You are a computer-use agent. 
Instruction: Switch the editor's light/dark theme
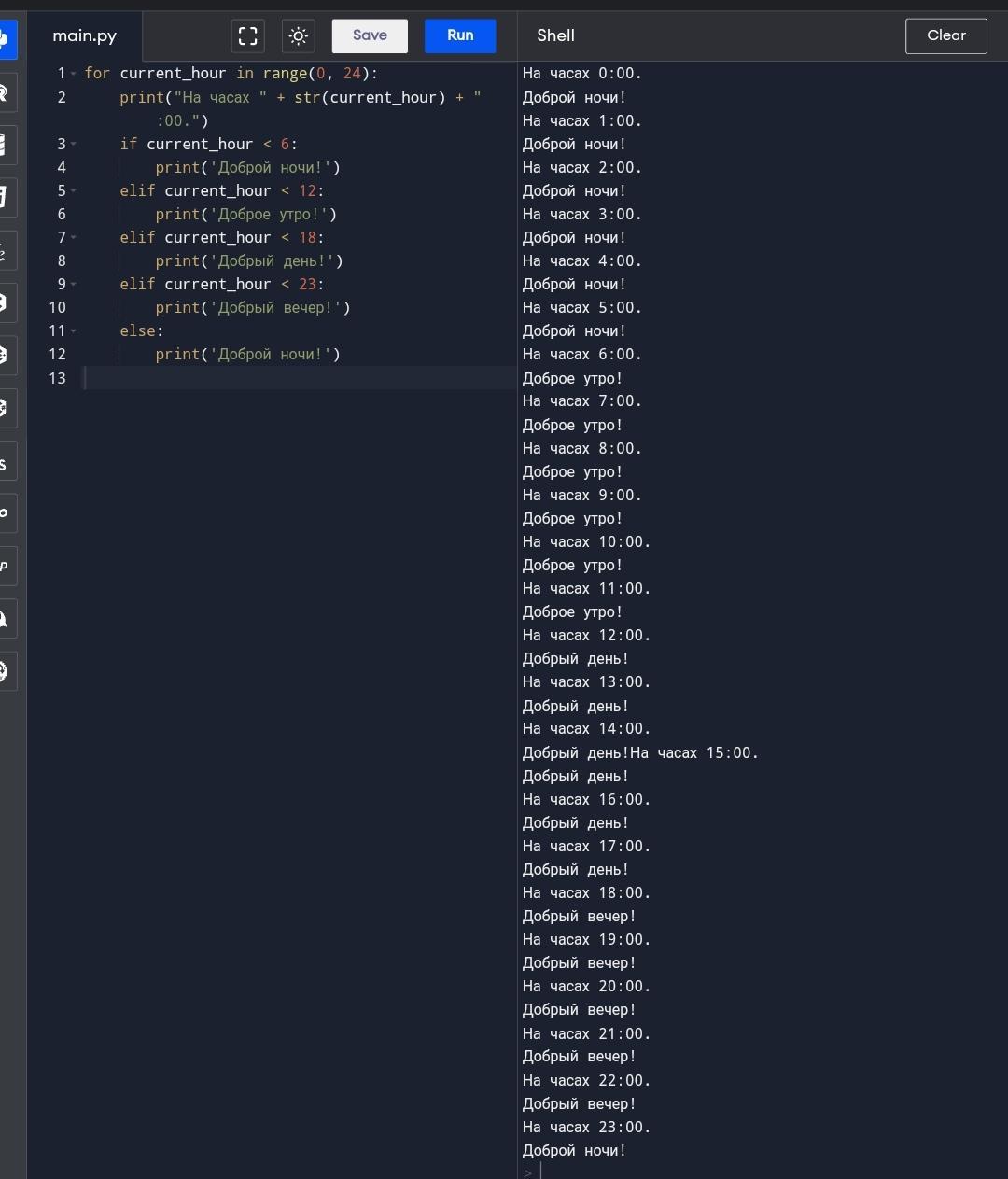click(298, 35)
